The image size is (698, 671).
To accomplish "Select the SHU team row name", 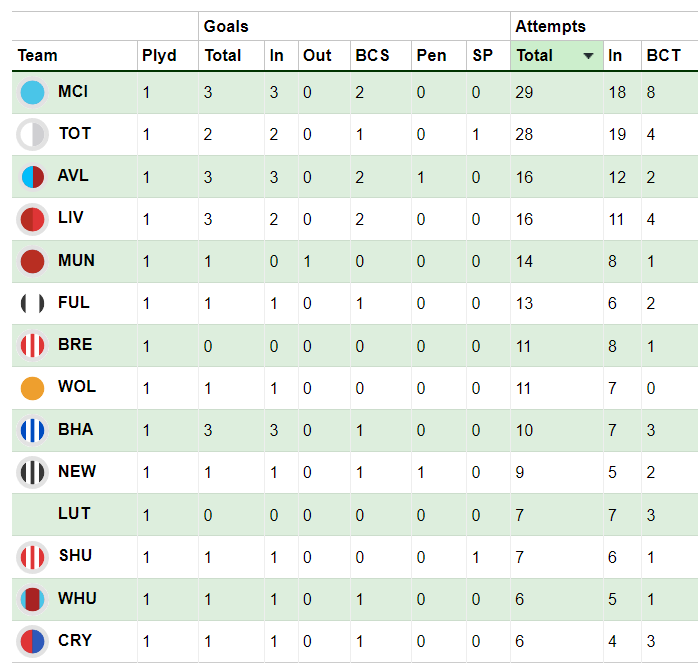I will click(75, 556).
